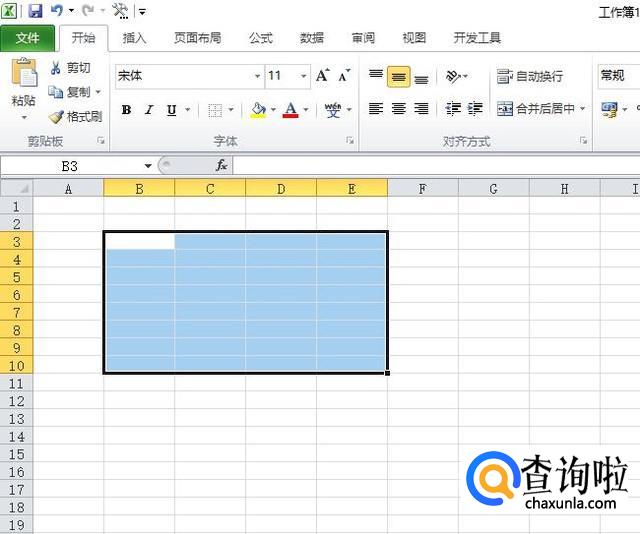The height and width of the screenshot is (534, 640).
Task: Open the 对齐方式 dialog launcher
Action: point(584,141)
